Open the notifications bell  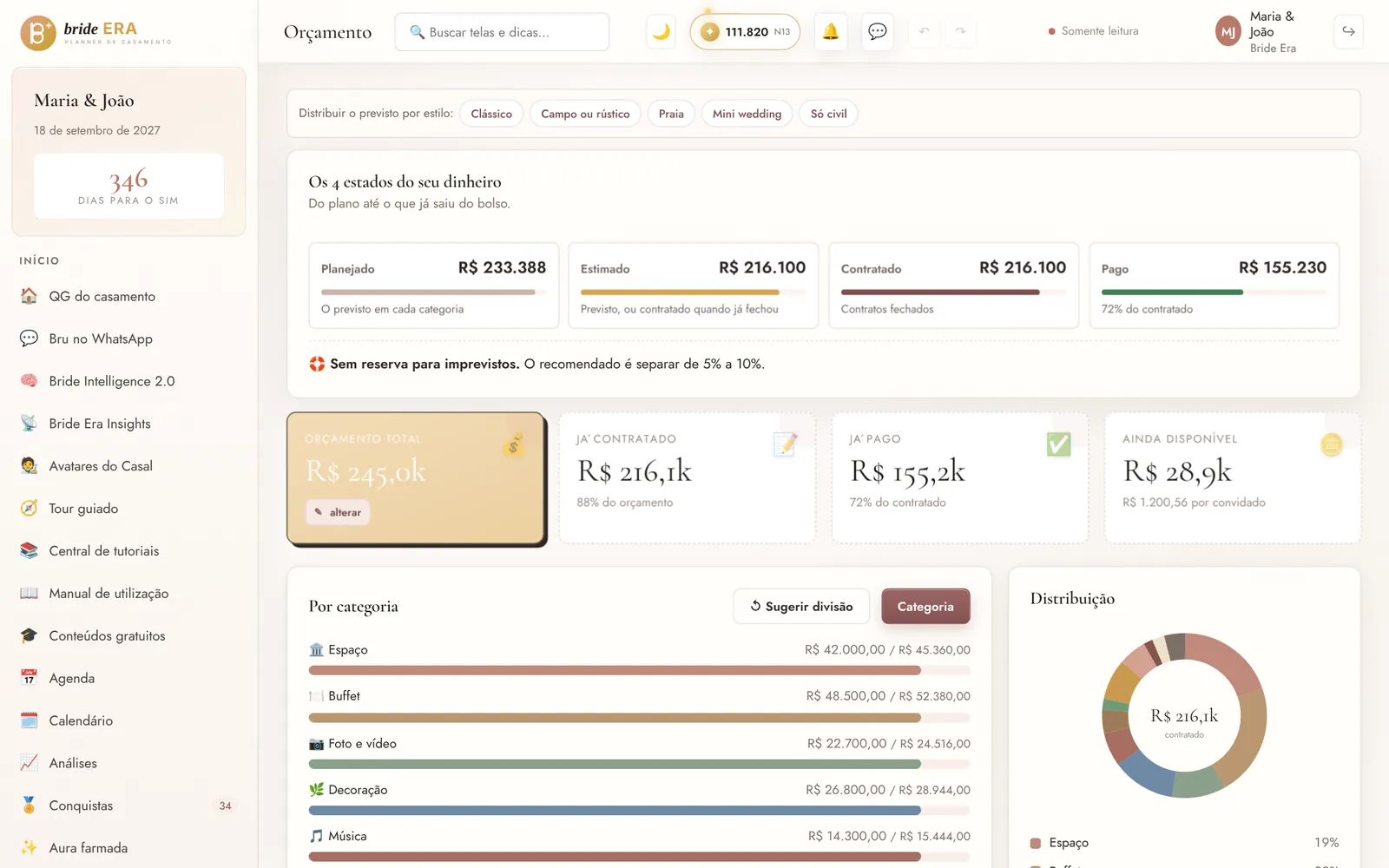[x=831, y=32]
